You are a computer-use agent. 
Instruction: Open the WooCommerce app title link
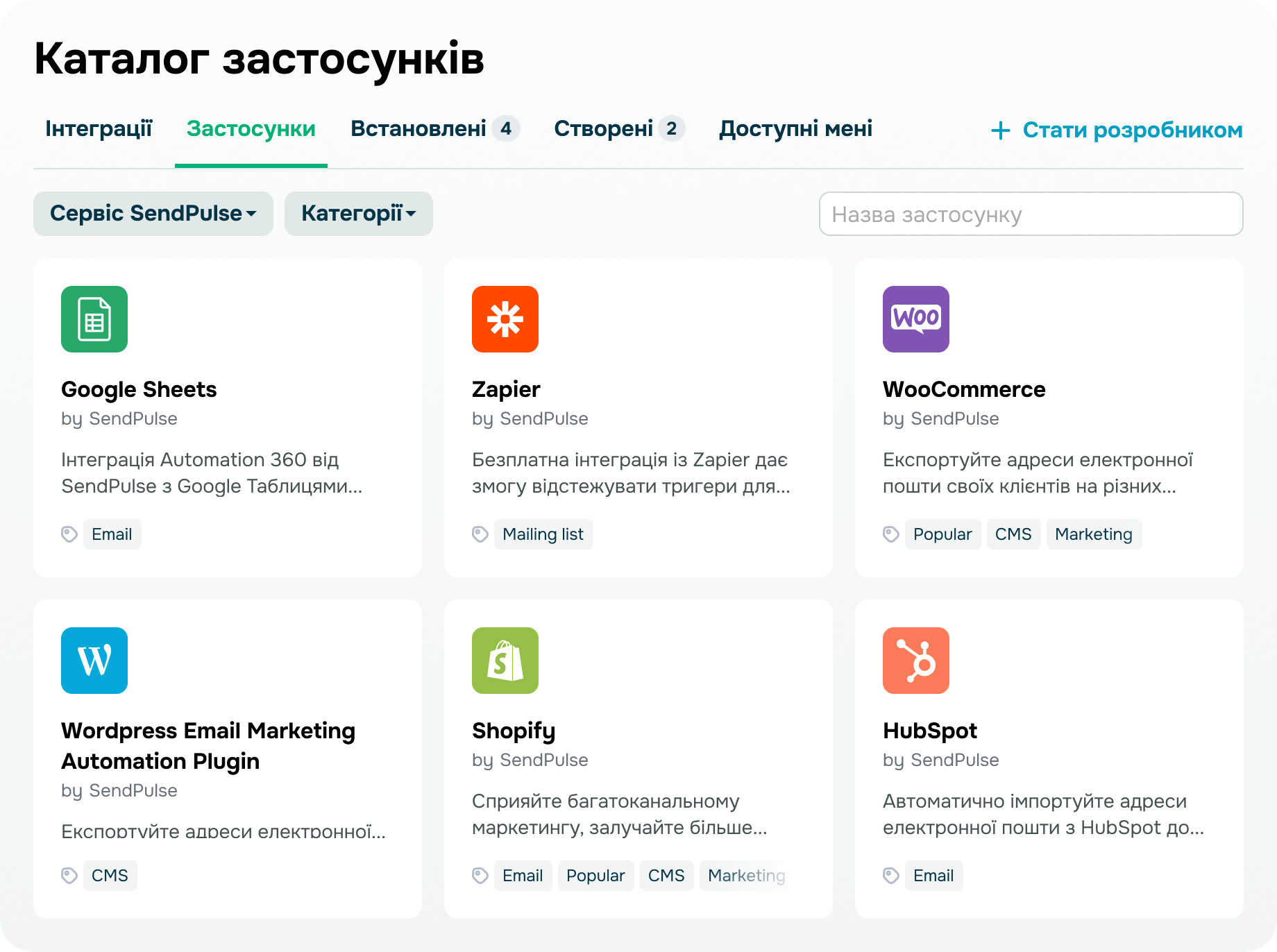(x=963, y=389)
